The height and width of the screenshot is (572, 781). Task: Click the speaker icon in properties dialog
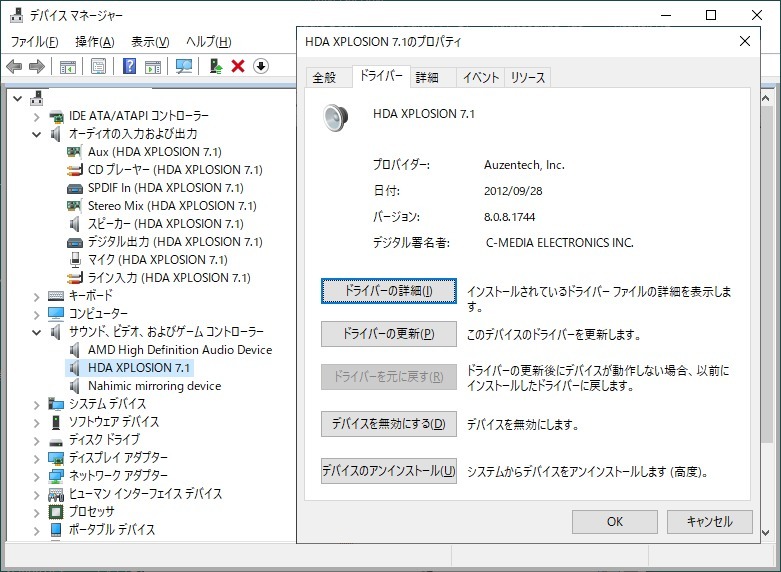336,118
